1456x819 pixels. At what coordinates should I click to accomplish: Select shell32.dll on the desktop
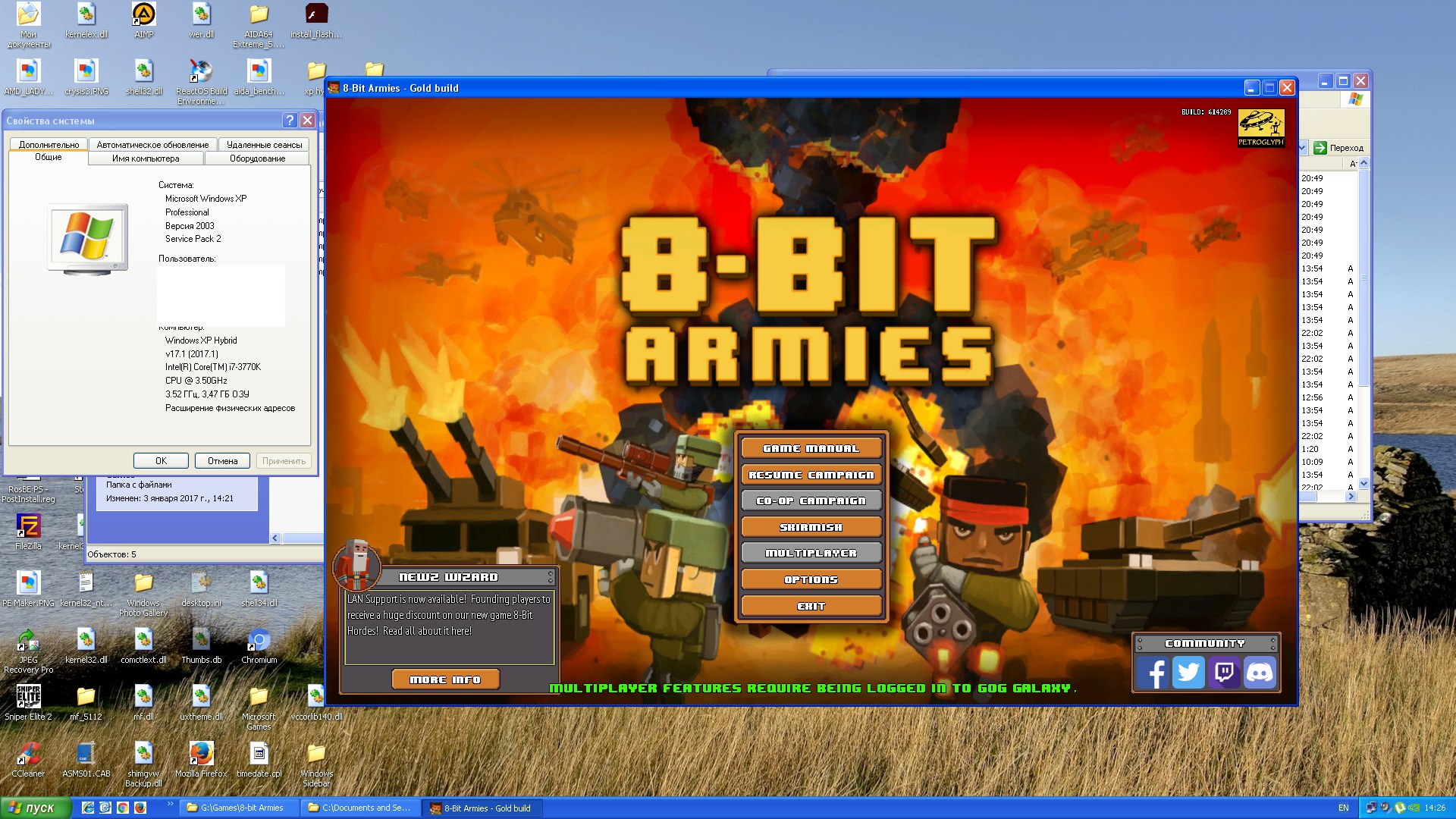143,77
